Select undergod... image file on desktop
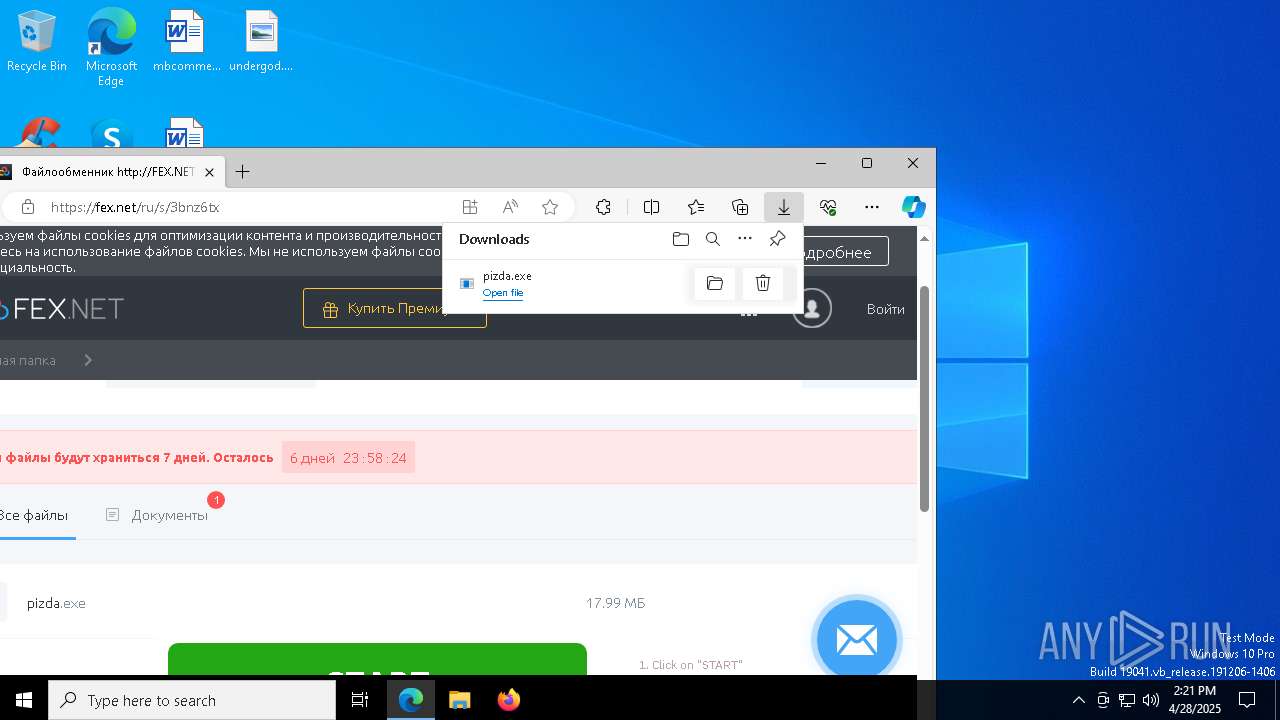Viewport: 1280px width, 720px height. [x=261, y=42]
